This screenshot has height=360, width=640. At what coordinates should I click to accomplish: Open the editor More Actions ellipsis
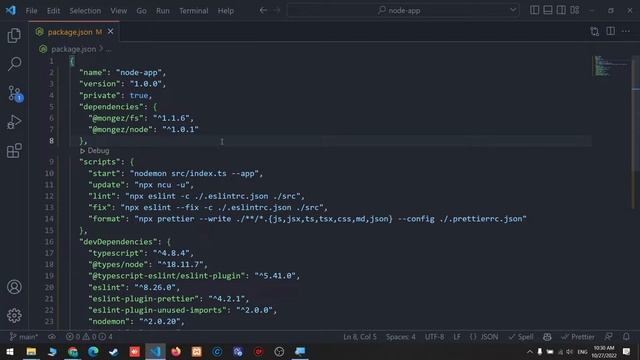coord(626,31)
